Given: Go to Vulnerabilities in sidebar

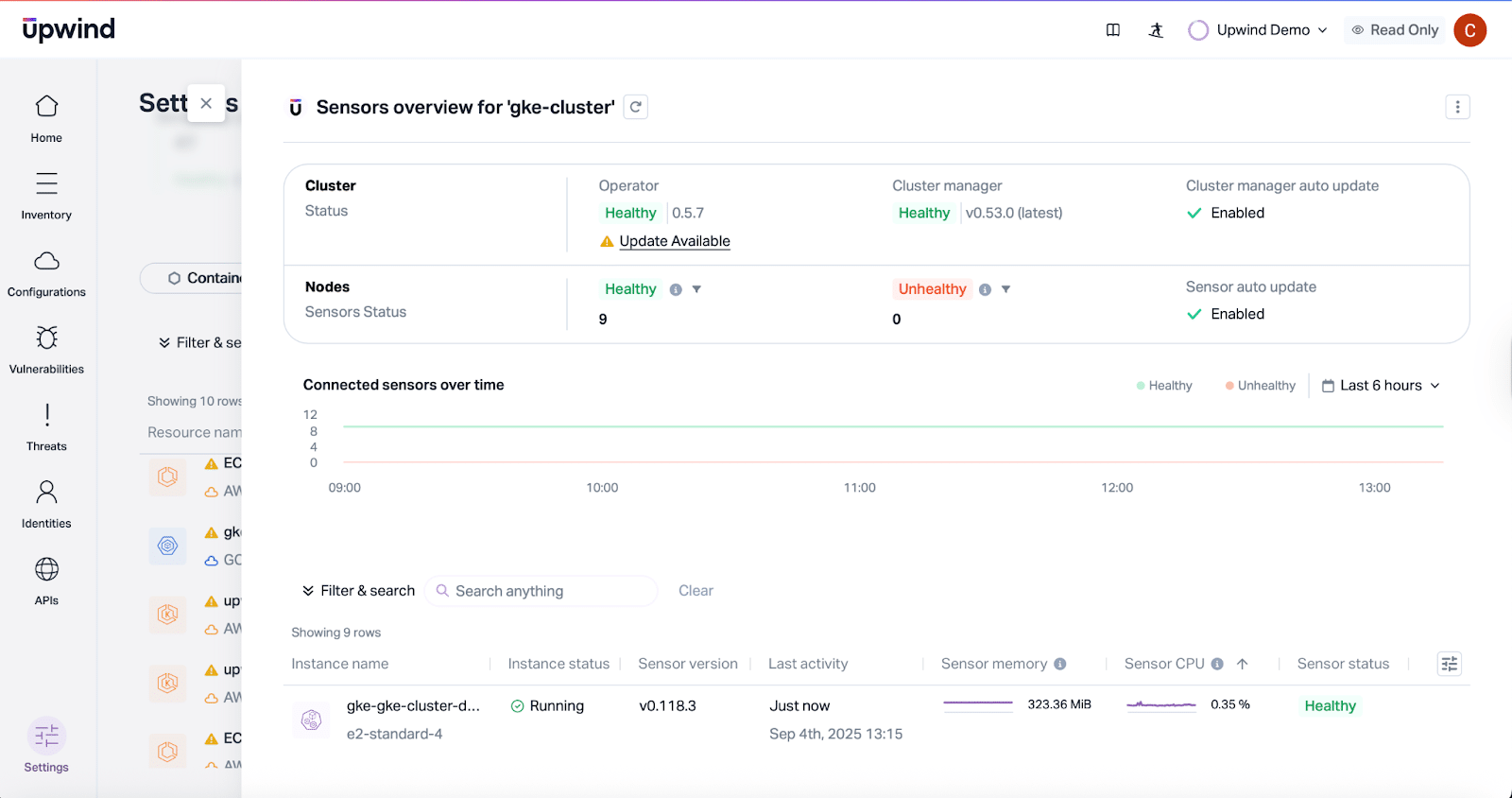Looking at the screenshot, I should pyautogui.click(x=46, y=350).
